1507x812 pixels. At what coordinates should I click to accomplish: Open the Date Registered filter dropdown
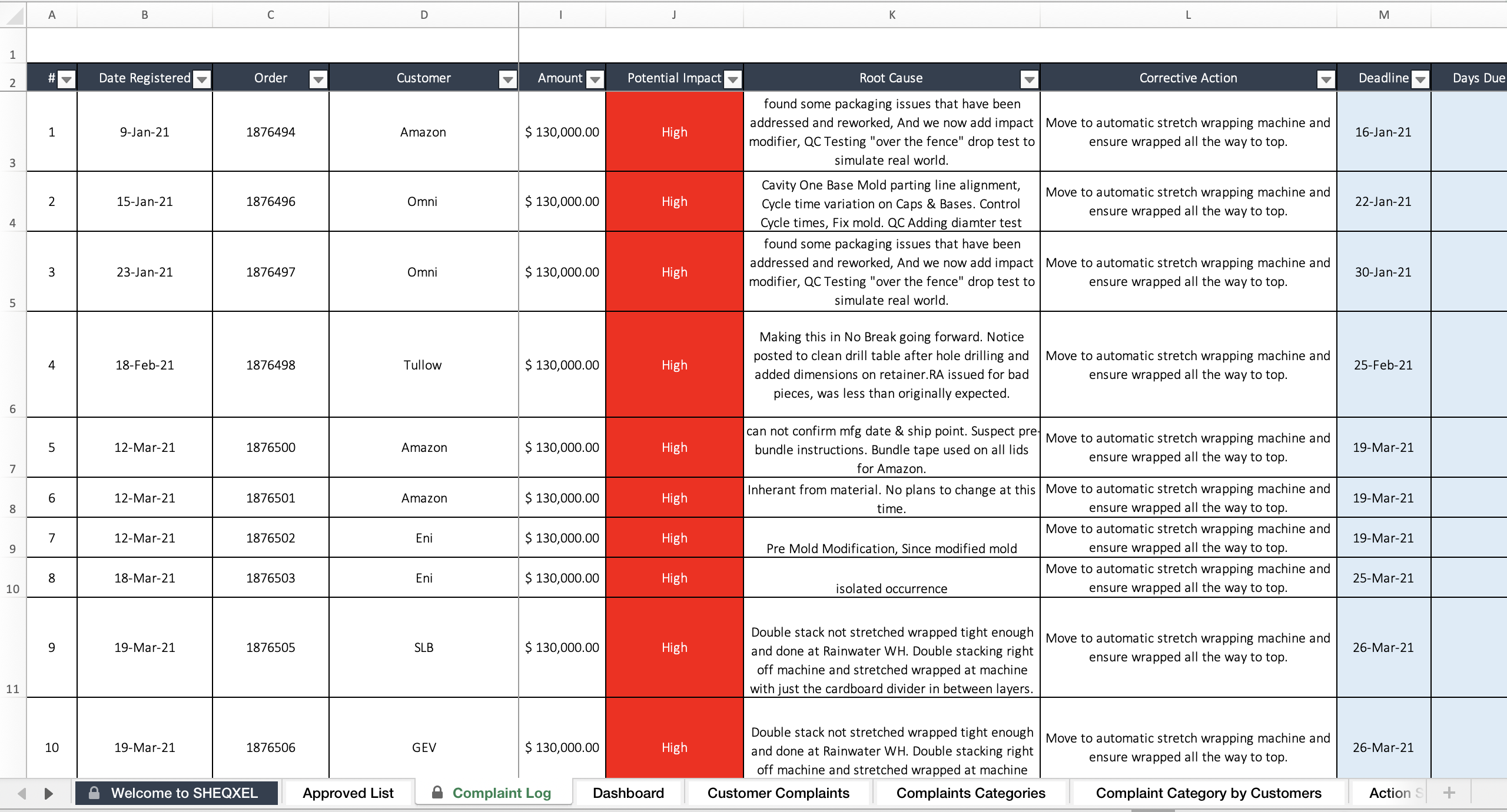pyautogui.click(x=202, y=79)
